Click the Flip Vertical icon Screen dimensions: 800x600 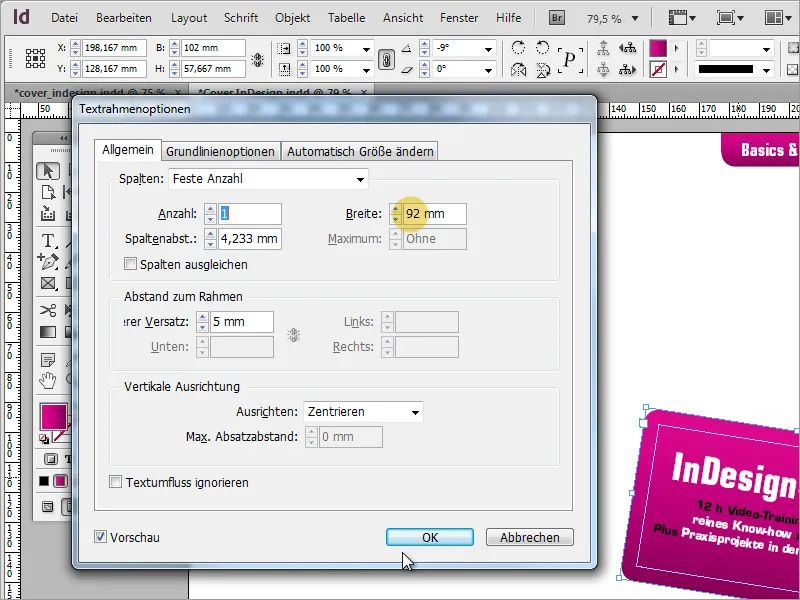pyautogui.click(x=543, y=69)
